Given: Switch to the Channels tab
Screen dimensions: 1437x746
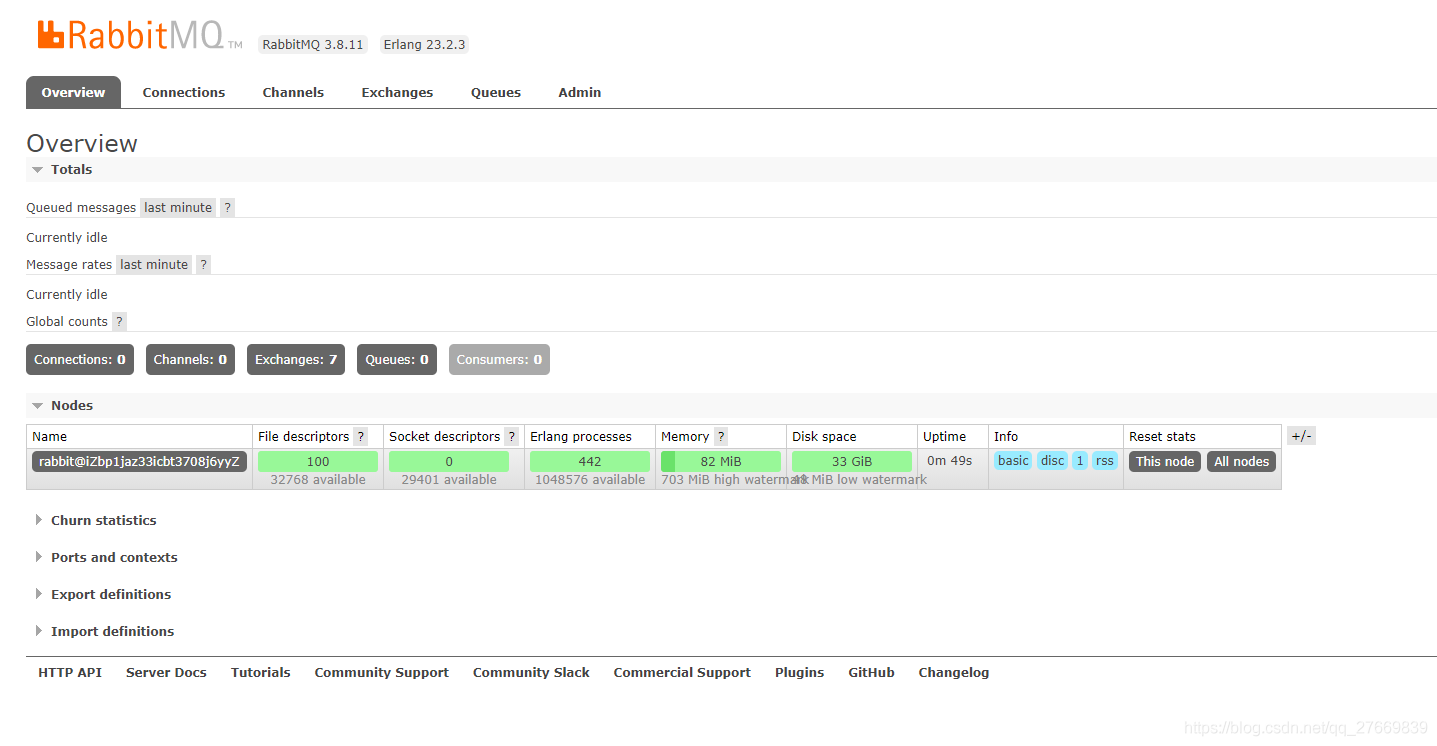Looking at the screenshot, I should coord(293,93).
